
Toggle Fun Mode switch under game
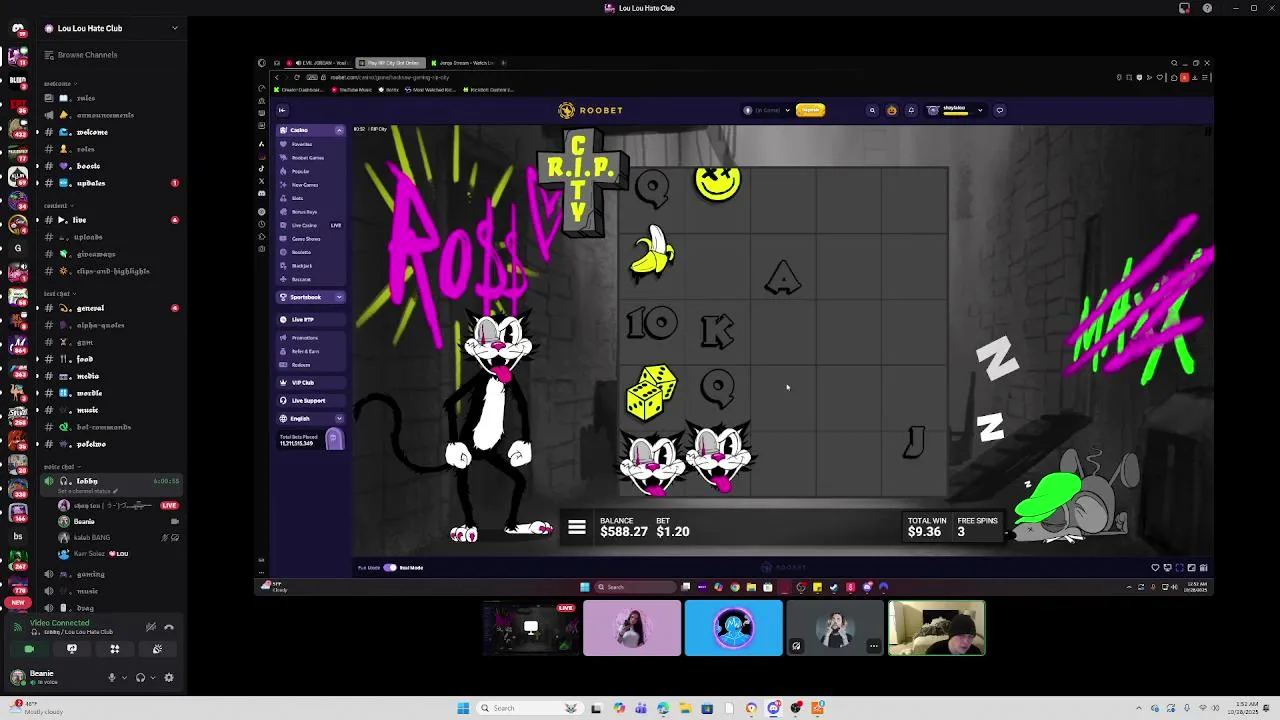tap(390, 567)
